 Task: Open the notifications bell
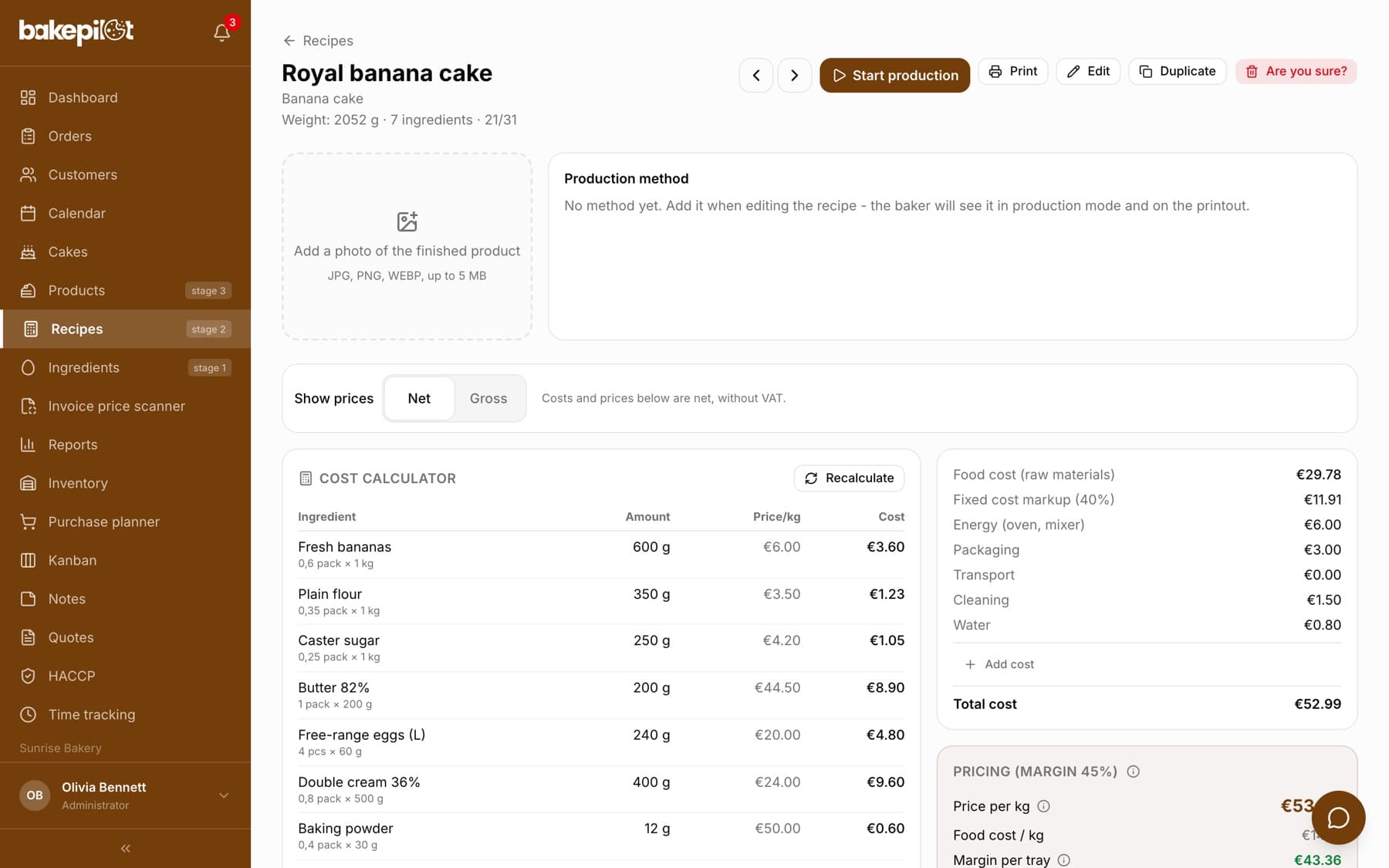click(221, 32)
